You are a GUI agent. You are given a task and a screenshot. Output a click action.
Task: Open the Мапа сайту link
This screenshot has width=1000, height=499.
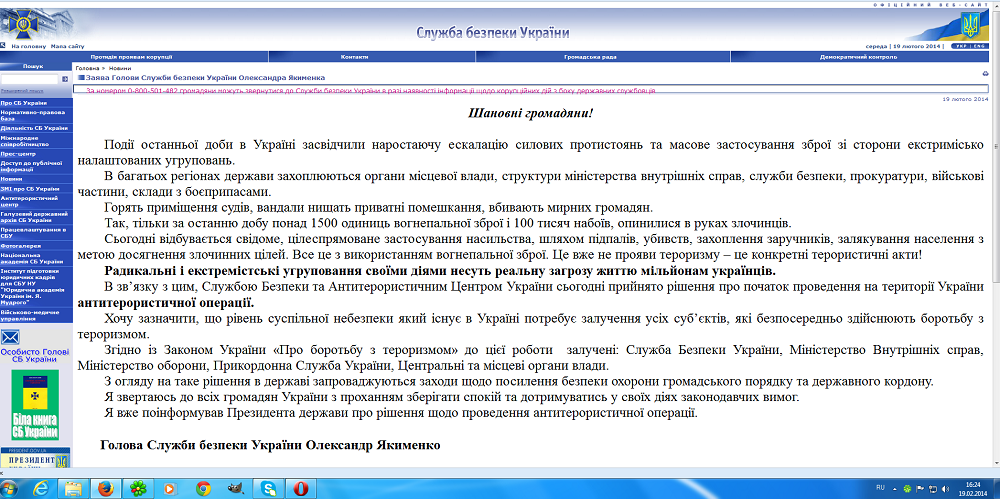pyautogui.click(x=67, y=46)
